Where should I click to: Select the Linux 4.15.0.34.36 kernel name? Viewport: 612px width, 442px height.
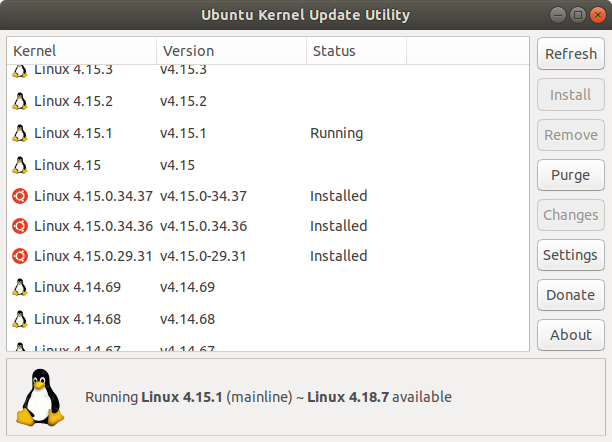point(93,226)
